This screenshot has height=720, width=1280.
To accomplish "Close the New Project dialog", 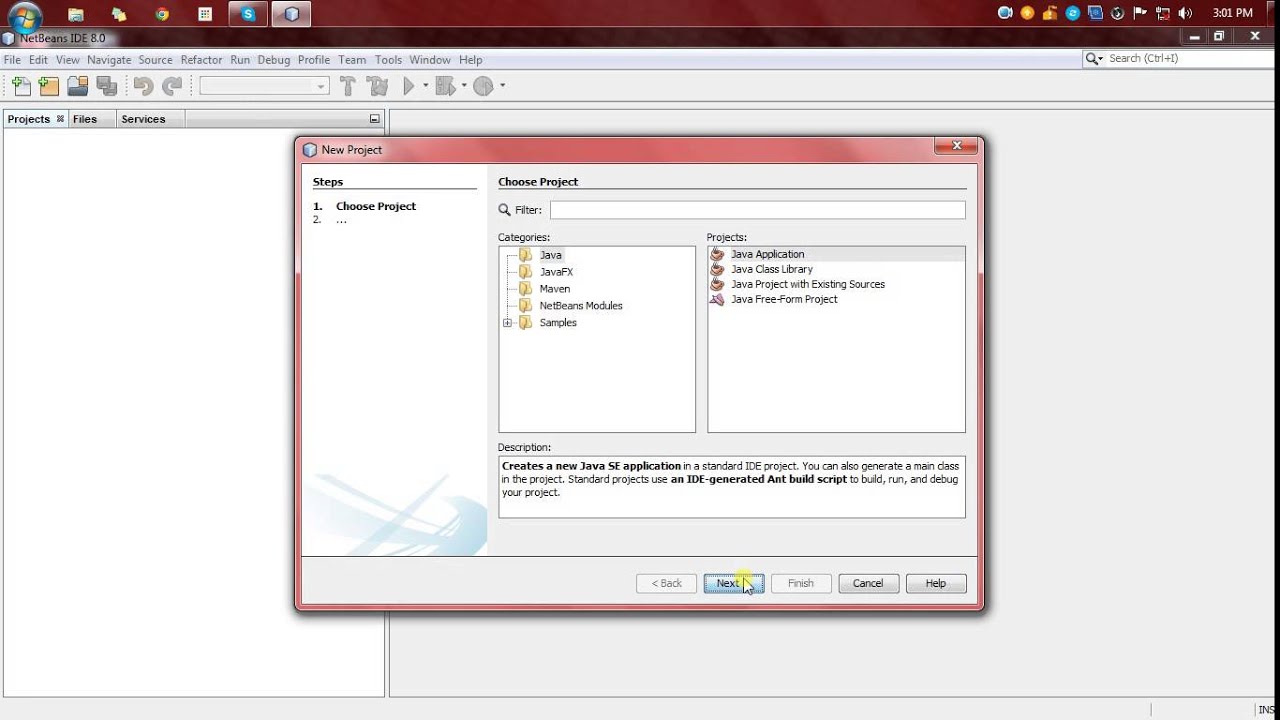I will pyautogui.click(x=957, y=146).
